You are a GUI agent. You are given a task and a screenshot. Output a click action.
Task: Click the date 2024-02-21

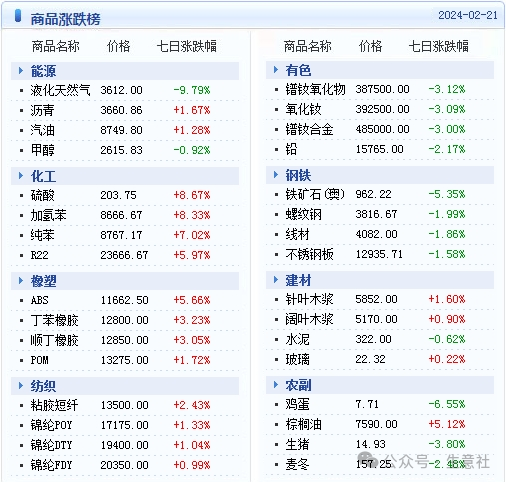coord(468,15)
